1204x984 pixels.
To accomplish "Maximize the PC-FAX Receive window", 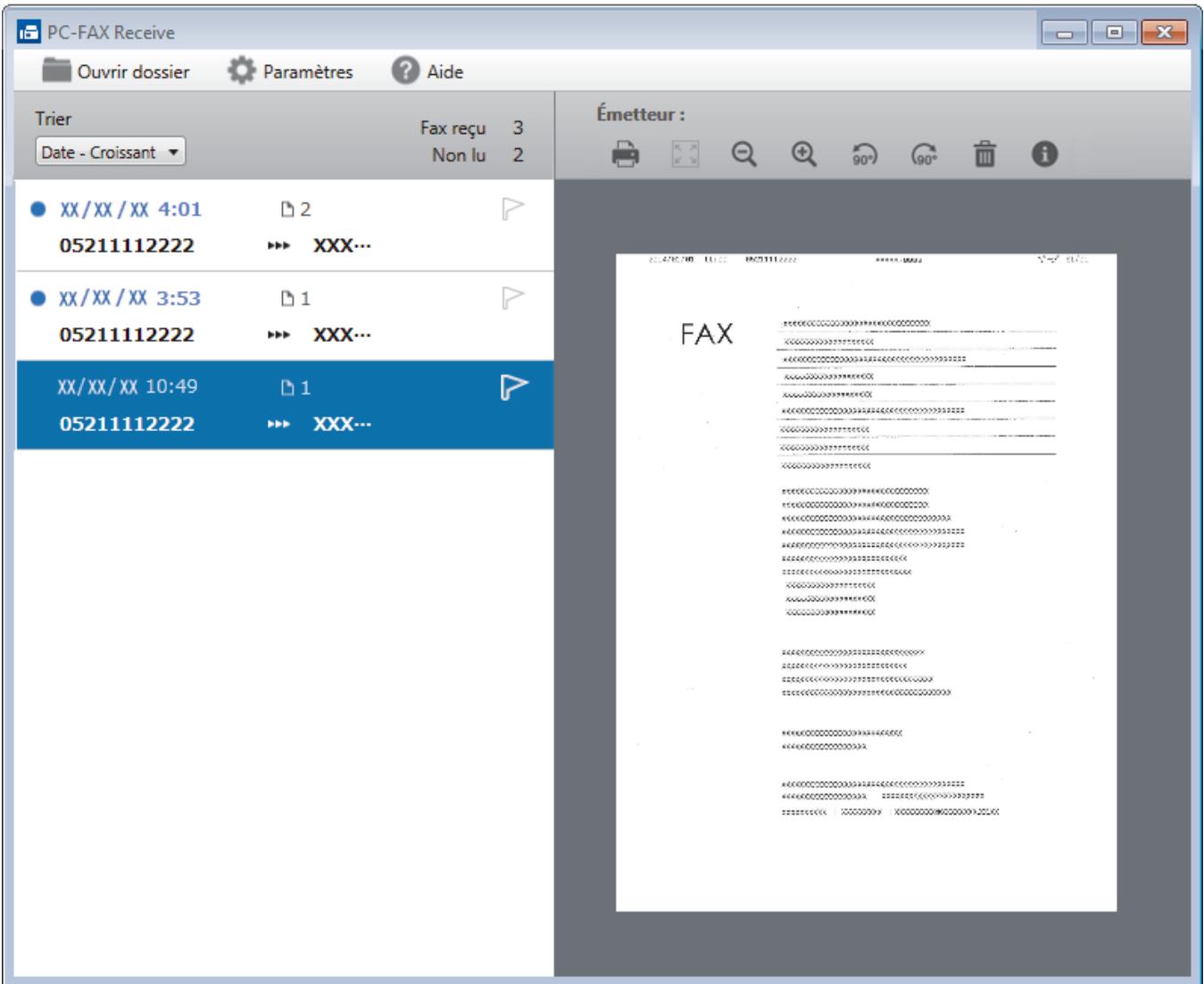I will 1114,32.
